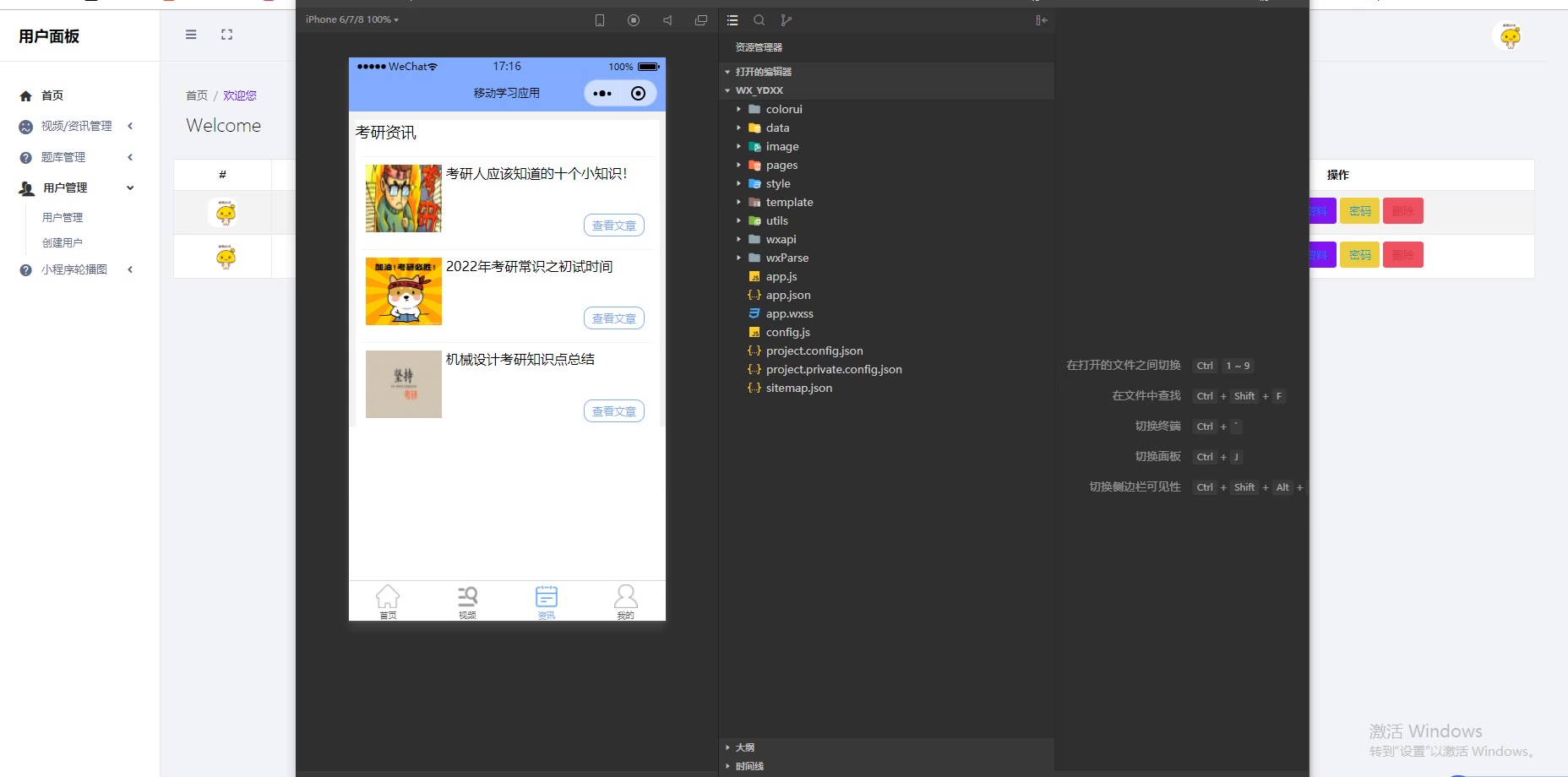
Task: Open the explorer file list icon
Action: tap(732, 20)
